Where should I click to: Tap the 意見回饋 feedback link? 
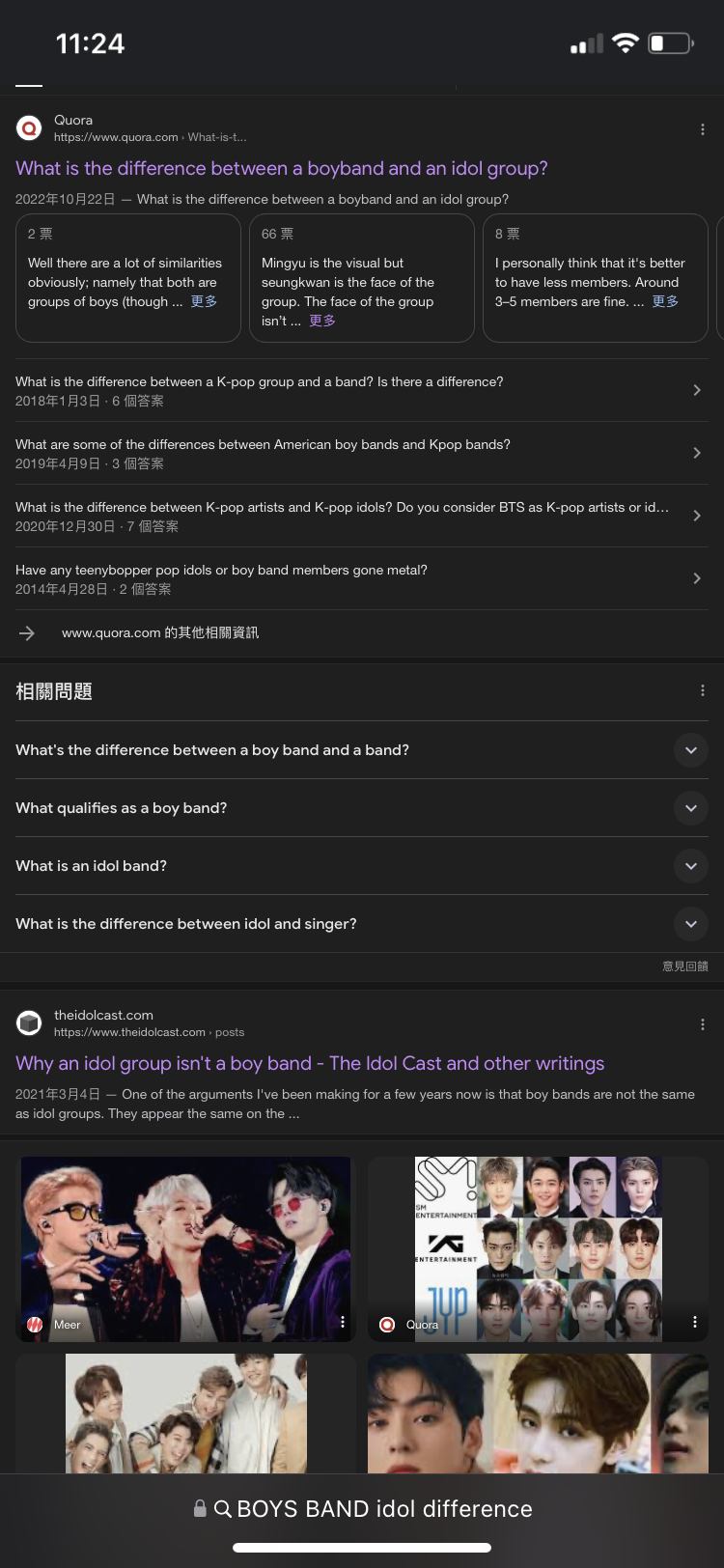[685, 966]
